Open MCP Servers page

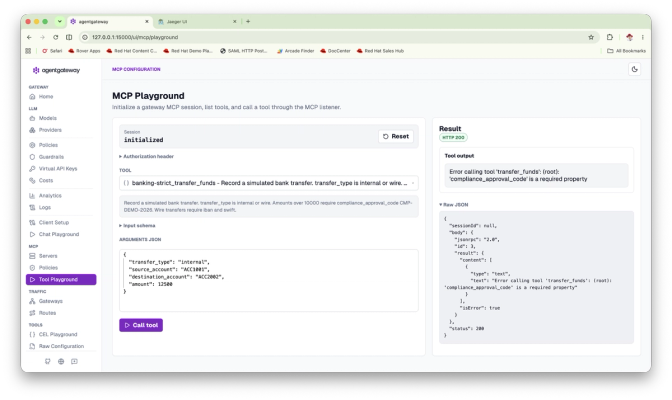pos(43,256)
